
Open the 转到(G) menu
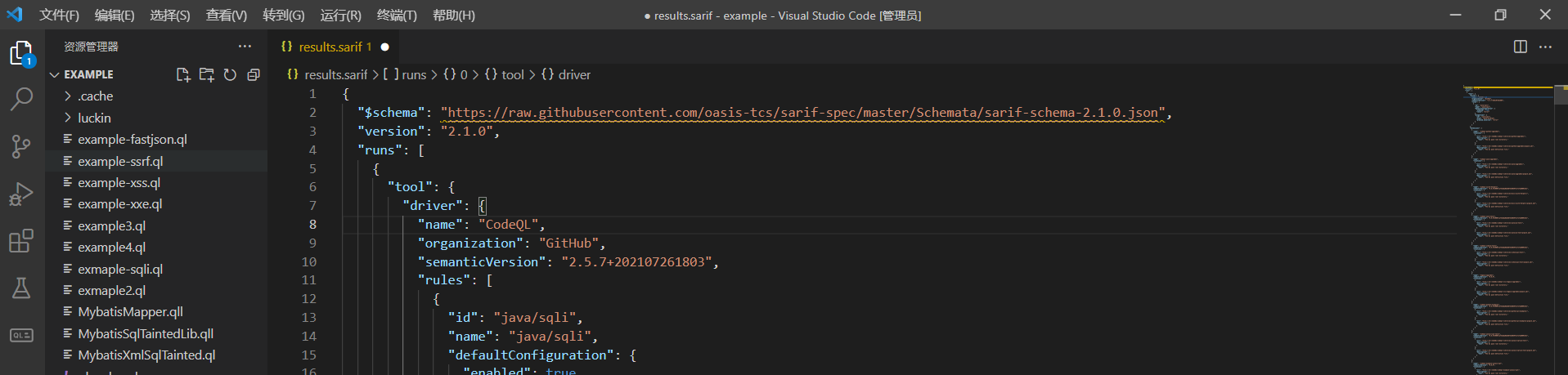284,15
